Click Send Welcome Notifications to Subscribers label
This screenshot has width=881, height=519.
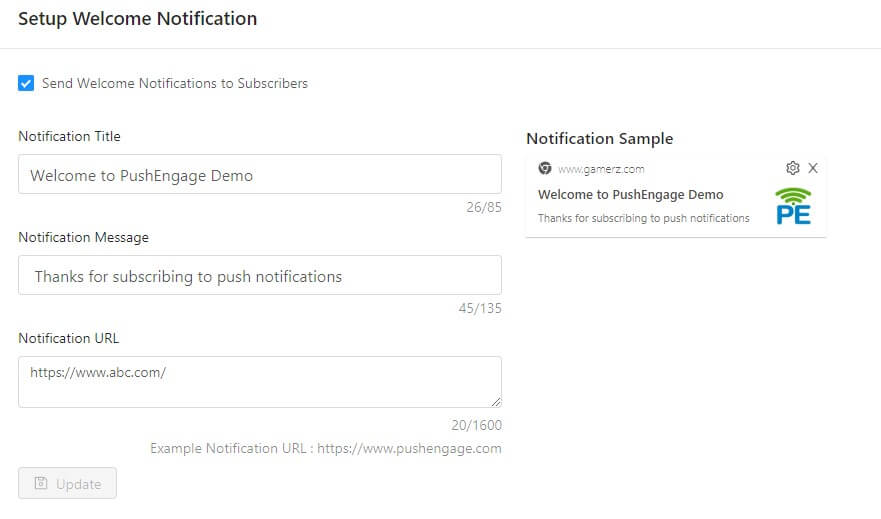click(175, 83)
